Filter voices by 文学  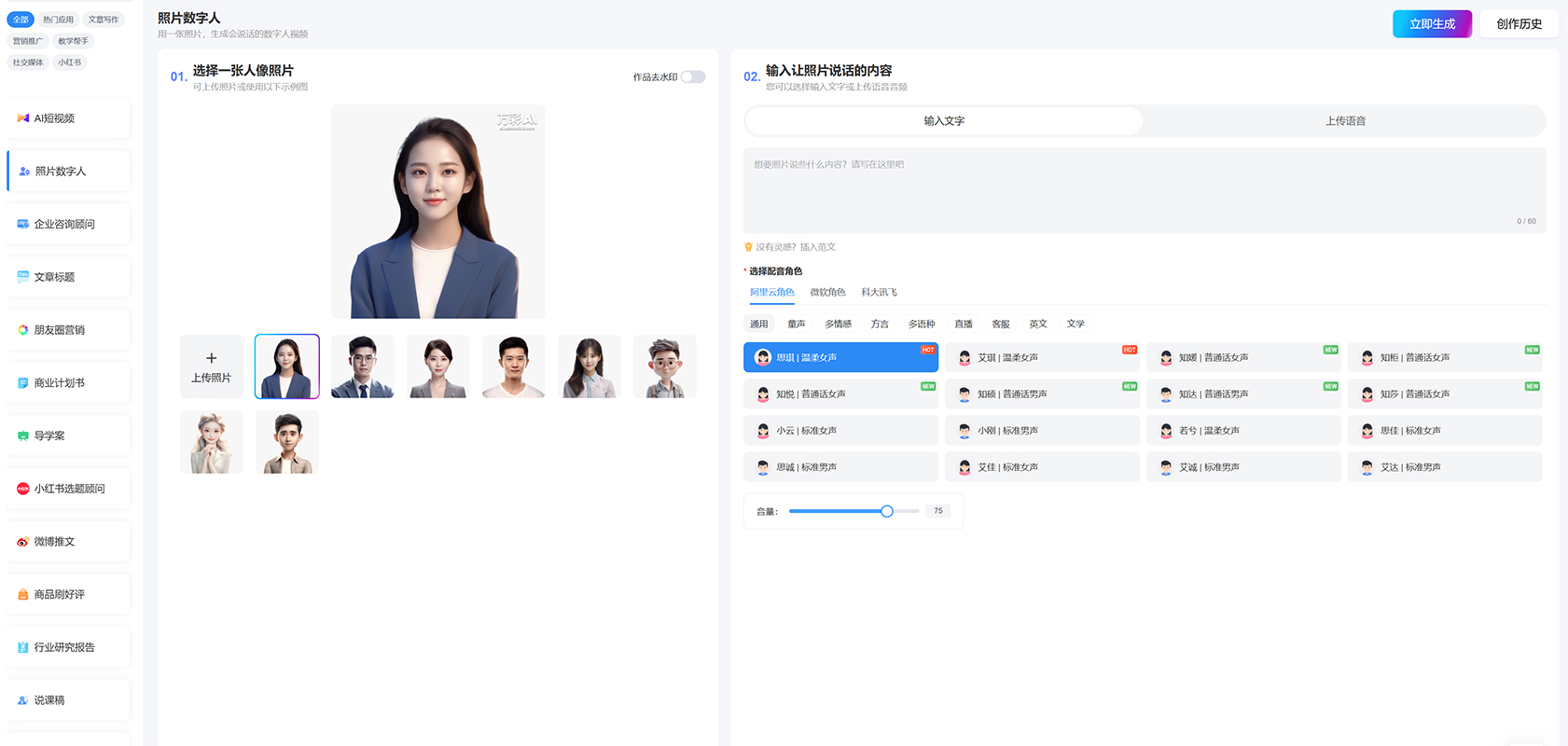[x=1075, y=324]
